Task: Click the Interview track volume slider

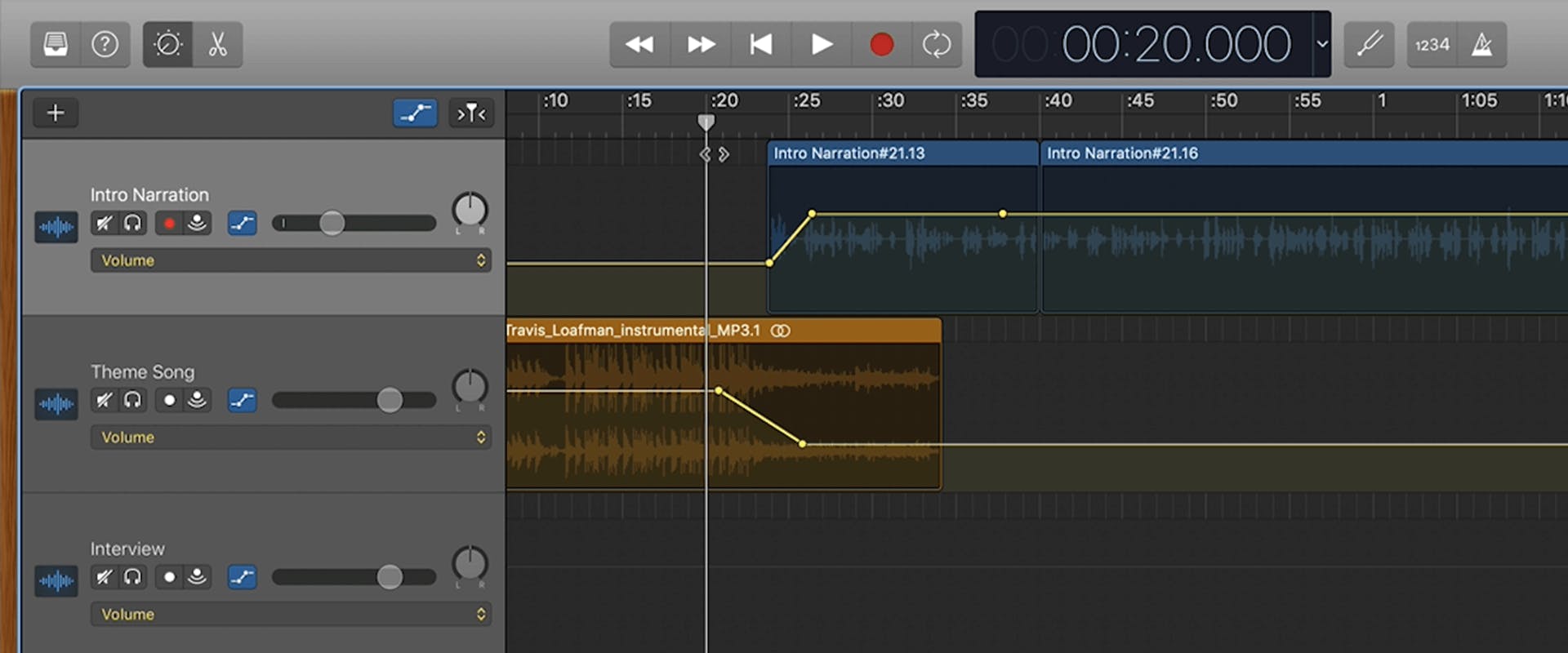Action: (389, 577)
